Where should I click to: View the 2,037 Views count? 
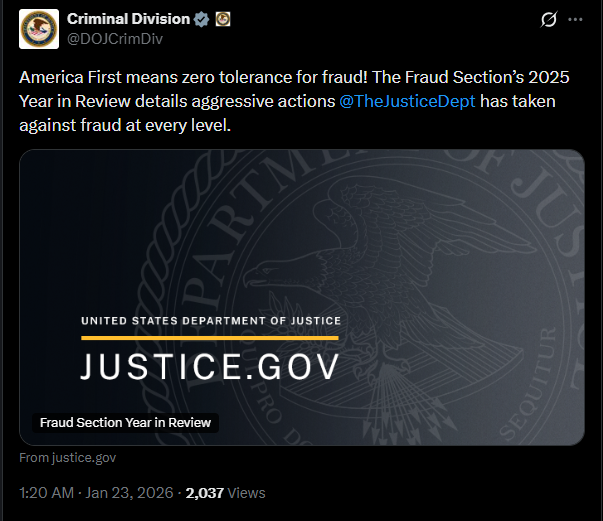[x=225, y=493]
